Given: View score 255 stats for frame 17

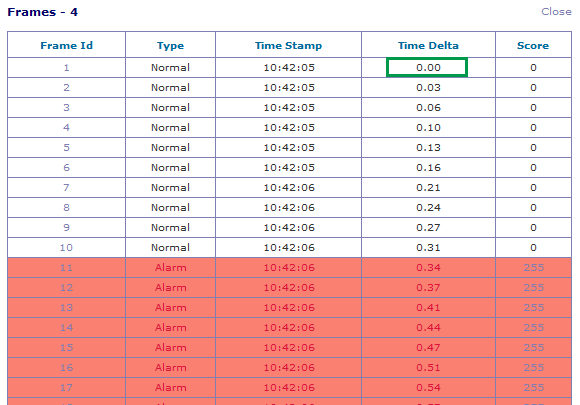Looking at the screenshot, I should (x=533, y=387).
